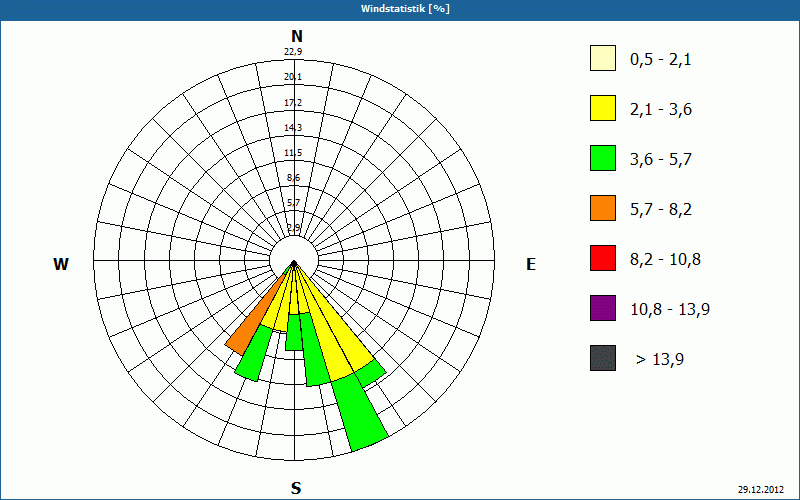Click the '2,1 - 3,6' legend label
The height and width of the screenshot is (500, 800).
(661, 110)
